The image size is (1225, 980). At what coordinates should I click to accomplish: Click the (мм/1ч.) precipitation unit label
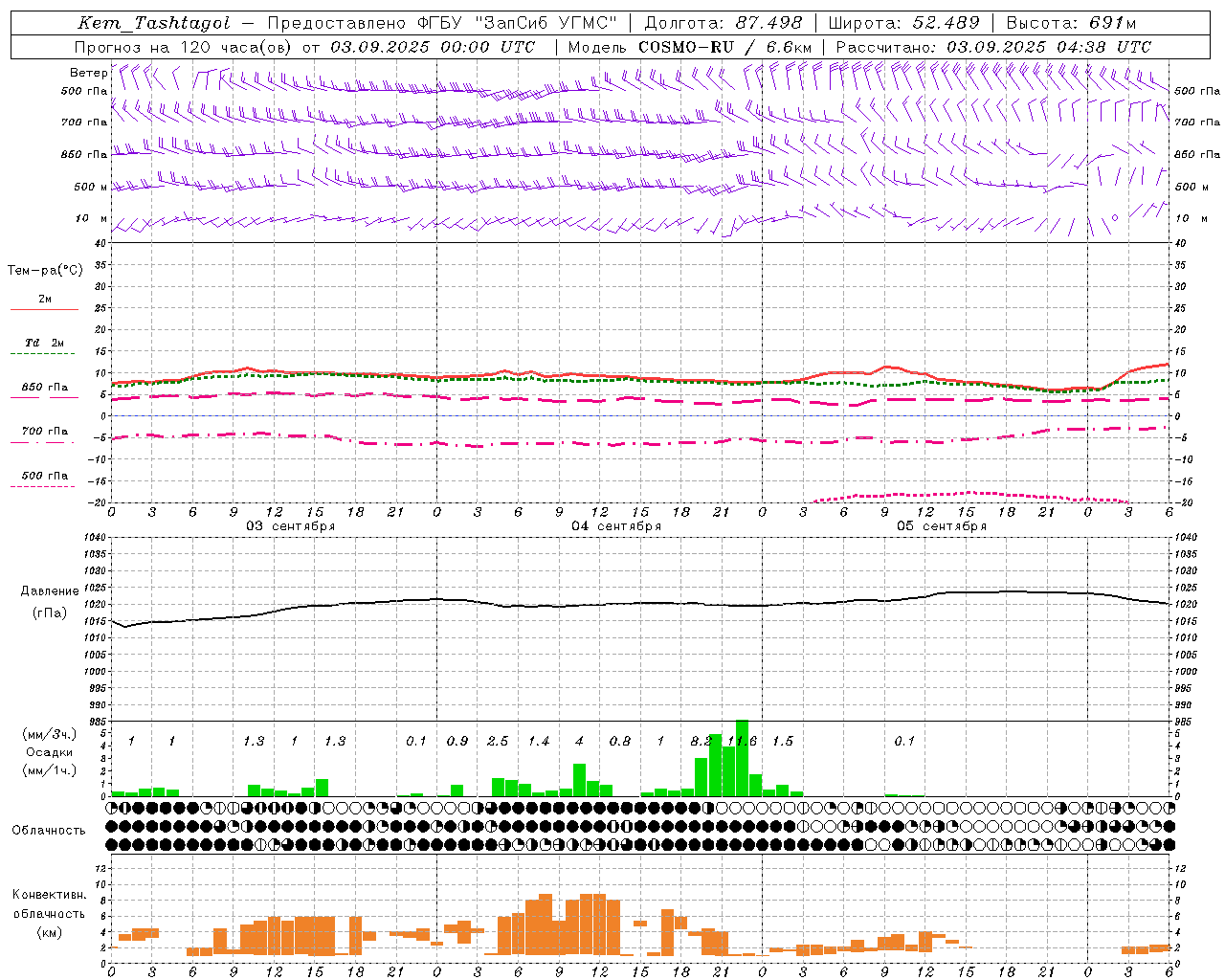[49, 771]
